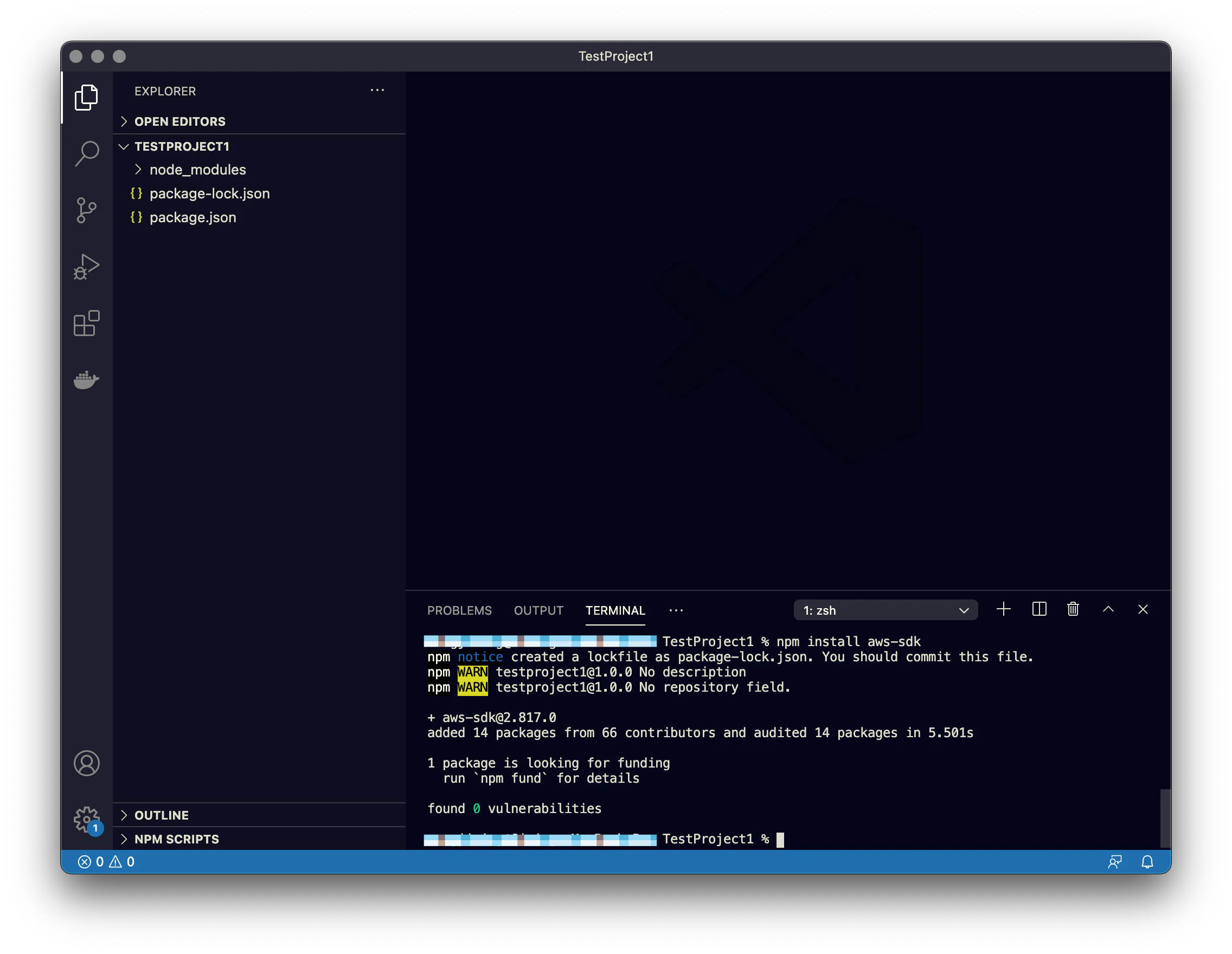Image resolution: width=1232 pixels, height=954 pixels.
Task: Click '1 package is looking for funding' line
Action: [548, 763]
